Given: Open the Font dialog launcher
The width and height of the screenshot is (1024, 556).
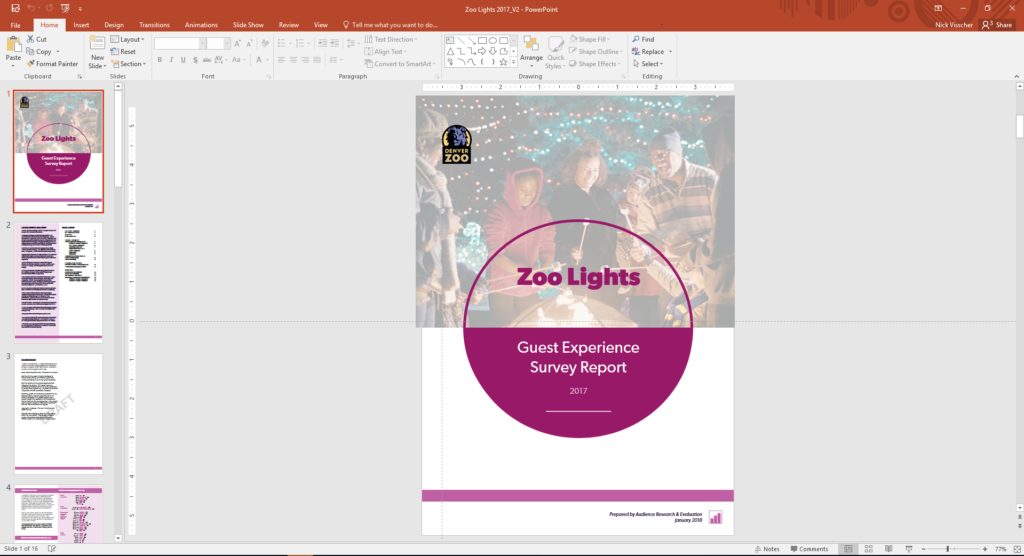Looking at the screenshot, I should pyautogui.click(x=268, y=76).
